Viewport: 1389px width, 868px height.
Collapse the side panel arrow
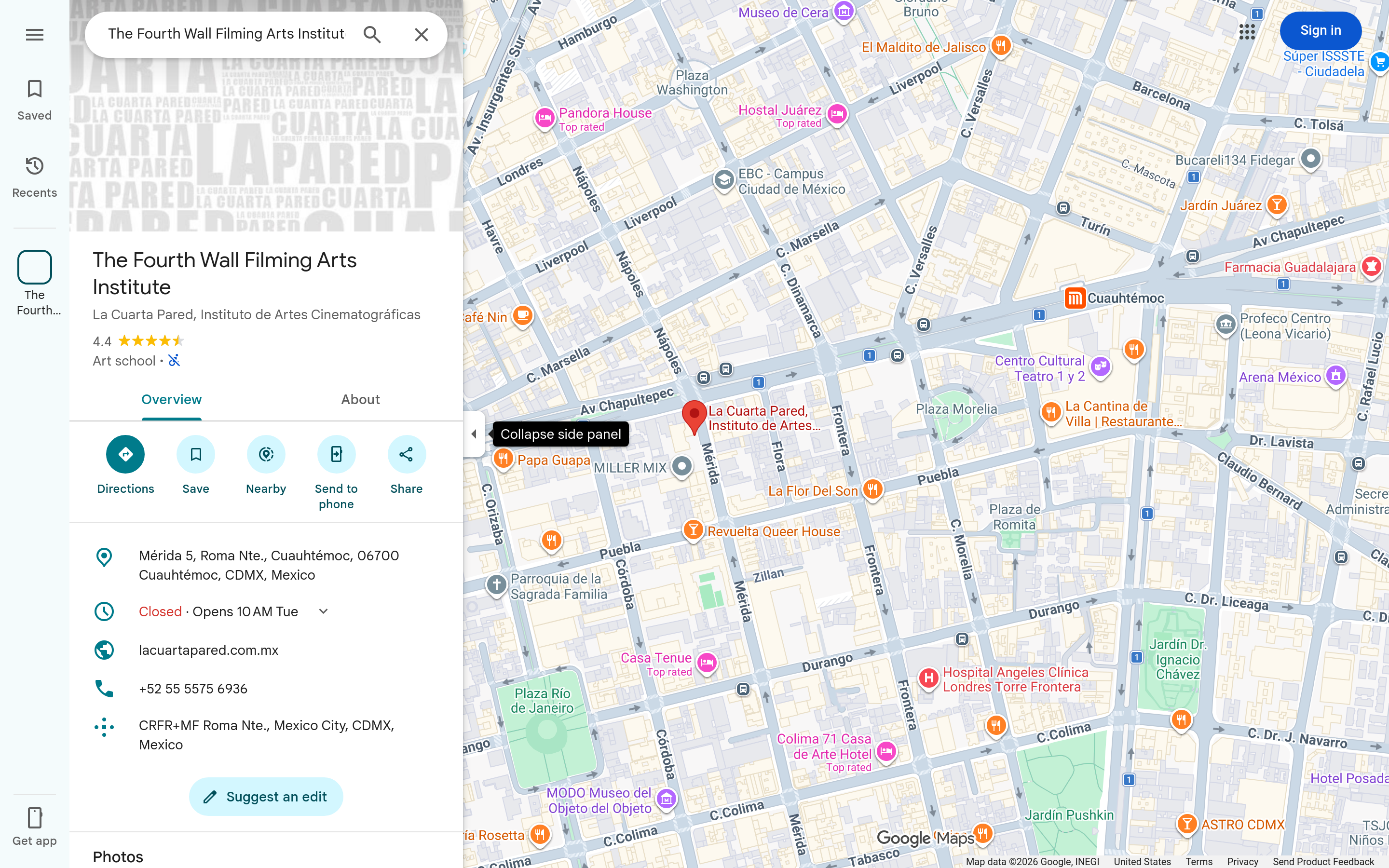pos(474,434)
